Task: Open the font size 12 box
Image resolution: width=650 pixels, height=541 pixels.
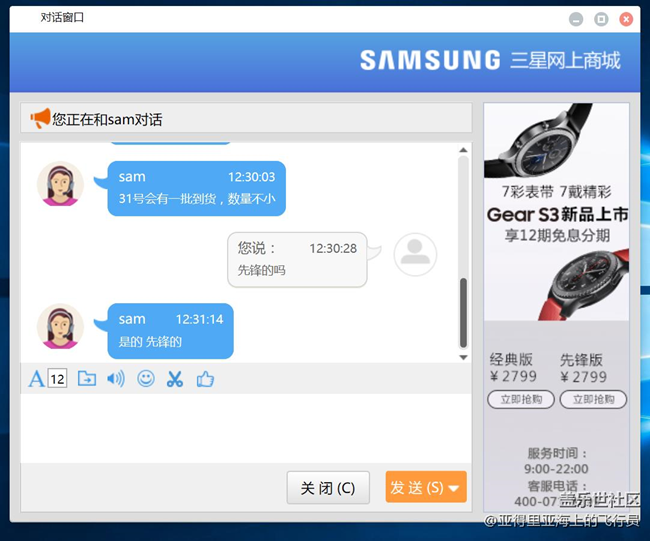Action: [57, 379]
